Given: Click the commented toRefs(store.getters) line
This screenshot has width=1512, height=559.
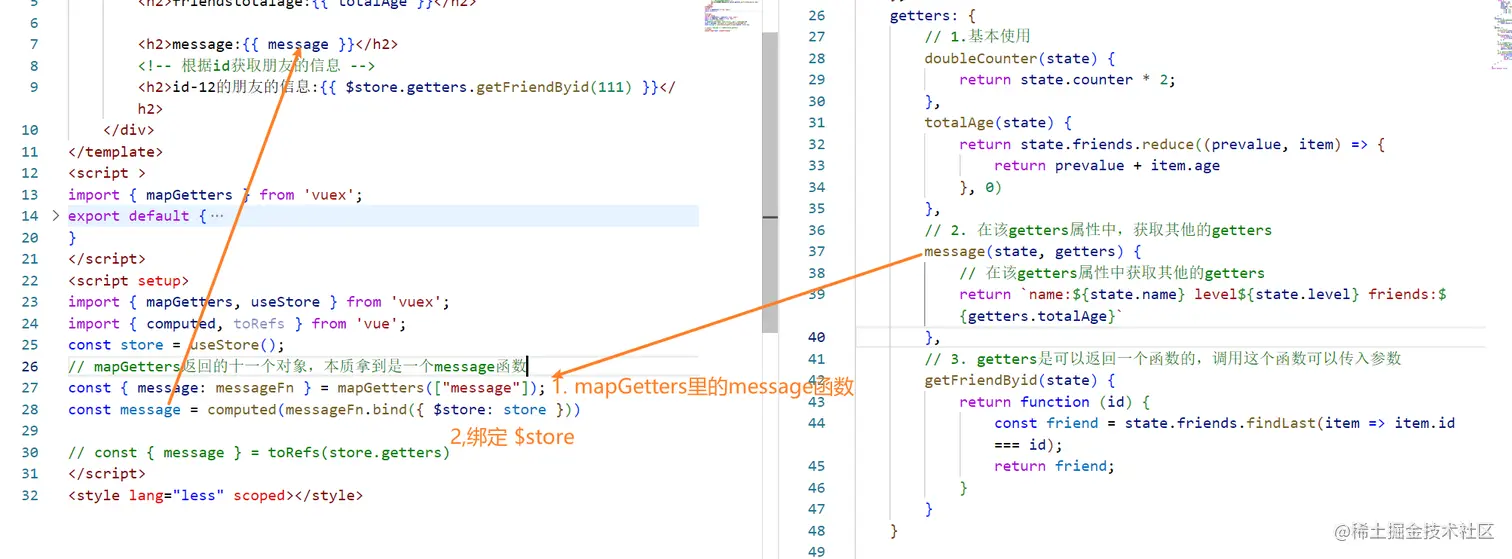Looking at the screenshot, I should [259, 453].
